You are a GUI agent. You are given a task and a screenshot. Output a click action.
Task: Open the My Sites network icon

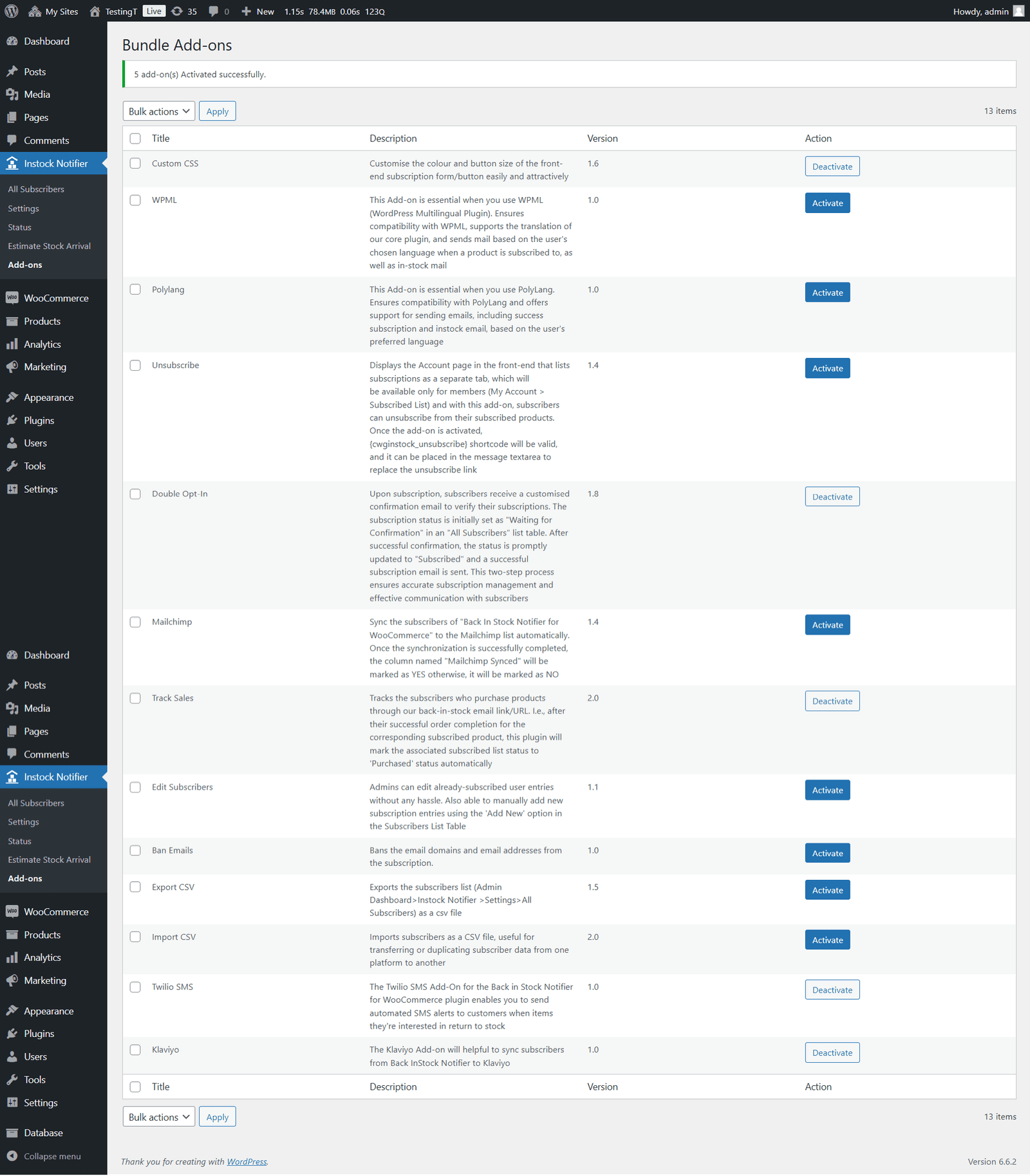pyautogui.click(x=35, y=11)
